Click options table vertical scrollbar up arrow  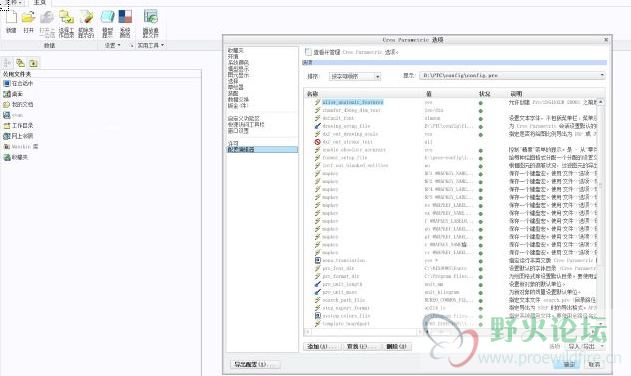[600, 102]
